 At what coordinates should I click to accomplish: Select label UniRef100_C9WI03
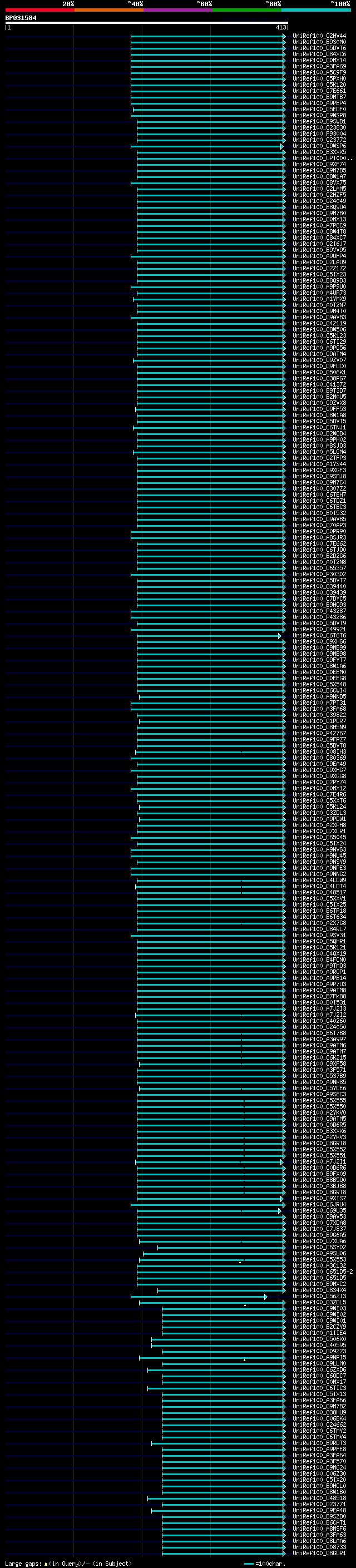pyautogui.click(x=319, y=1308)
